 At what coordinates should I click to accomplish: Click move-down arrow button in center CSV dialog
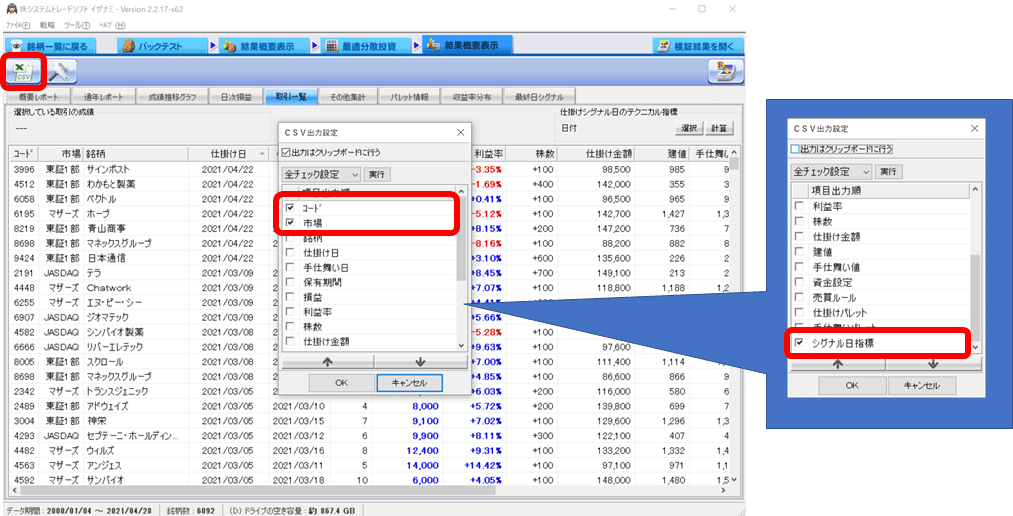[x=421, y=362]
